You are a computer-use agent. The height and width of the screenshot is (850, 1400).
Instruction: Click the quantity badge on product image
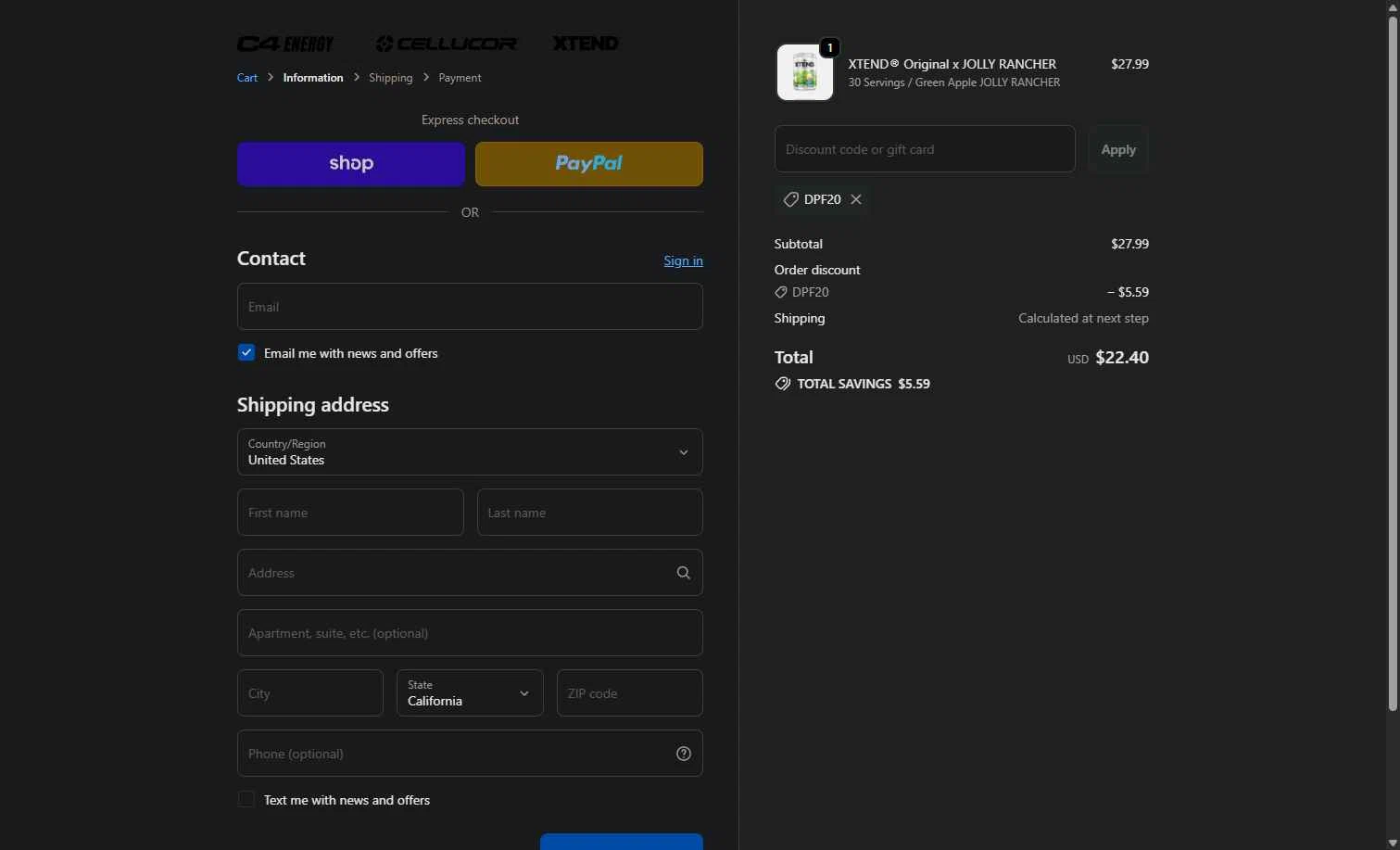pos(830,47)
